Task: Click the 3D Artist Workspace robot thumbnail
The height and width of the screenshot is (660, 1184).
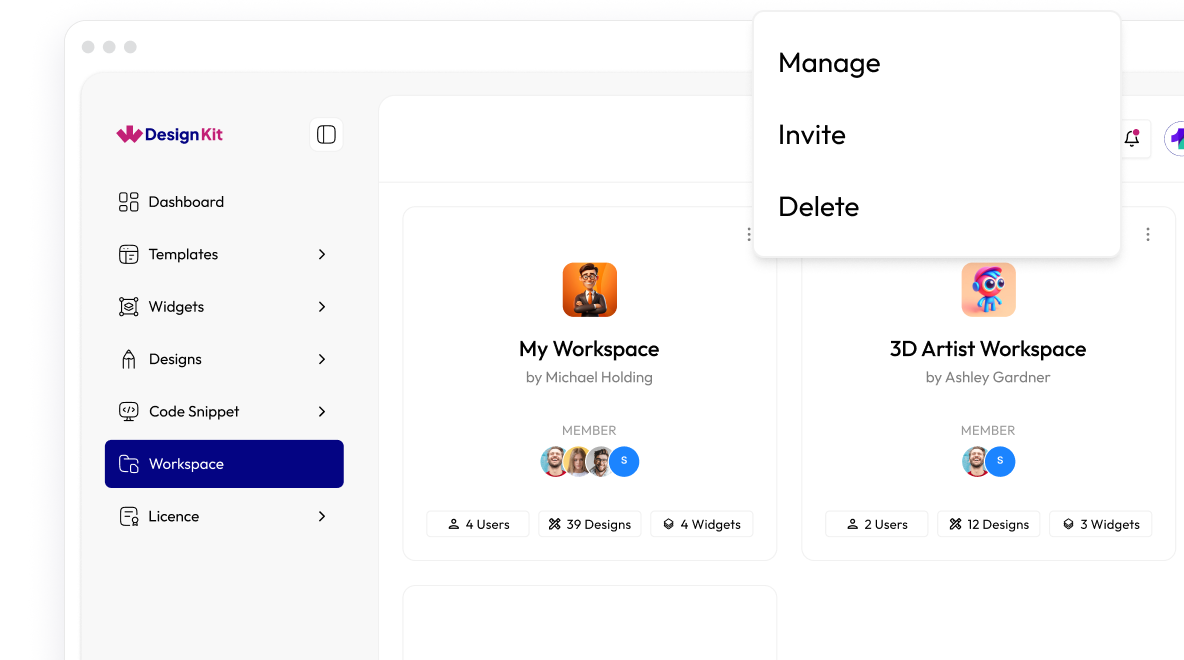Action: pos(988,290)
